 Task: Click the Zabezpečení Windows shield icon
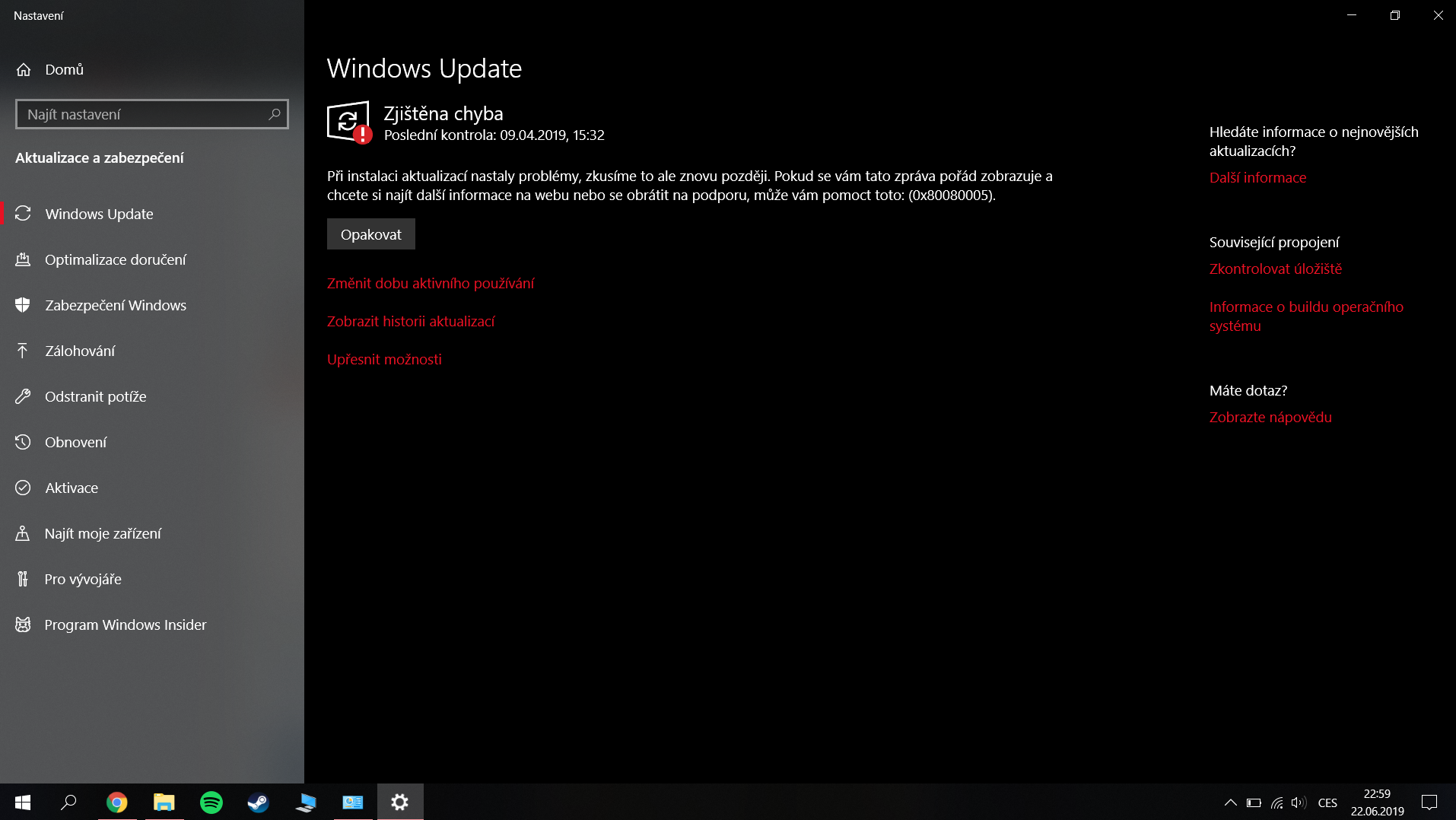[x=24, y=305]
